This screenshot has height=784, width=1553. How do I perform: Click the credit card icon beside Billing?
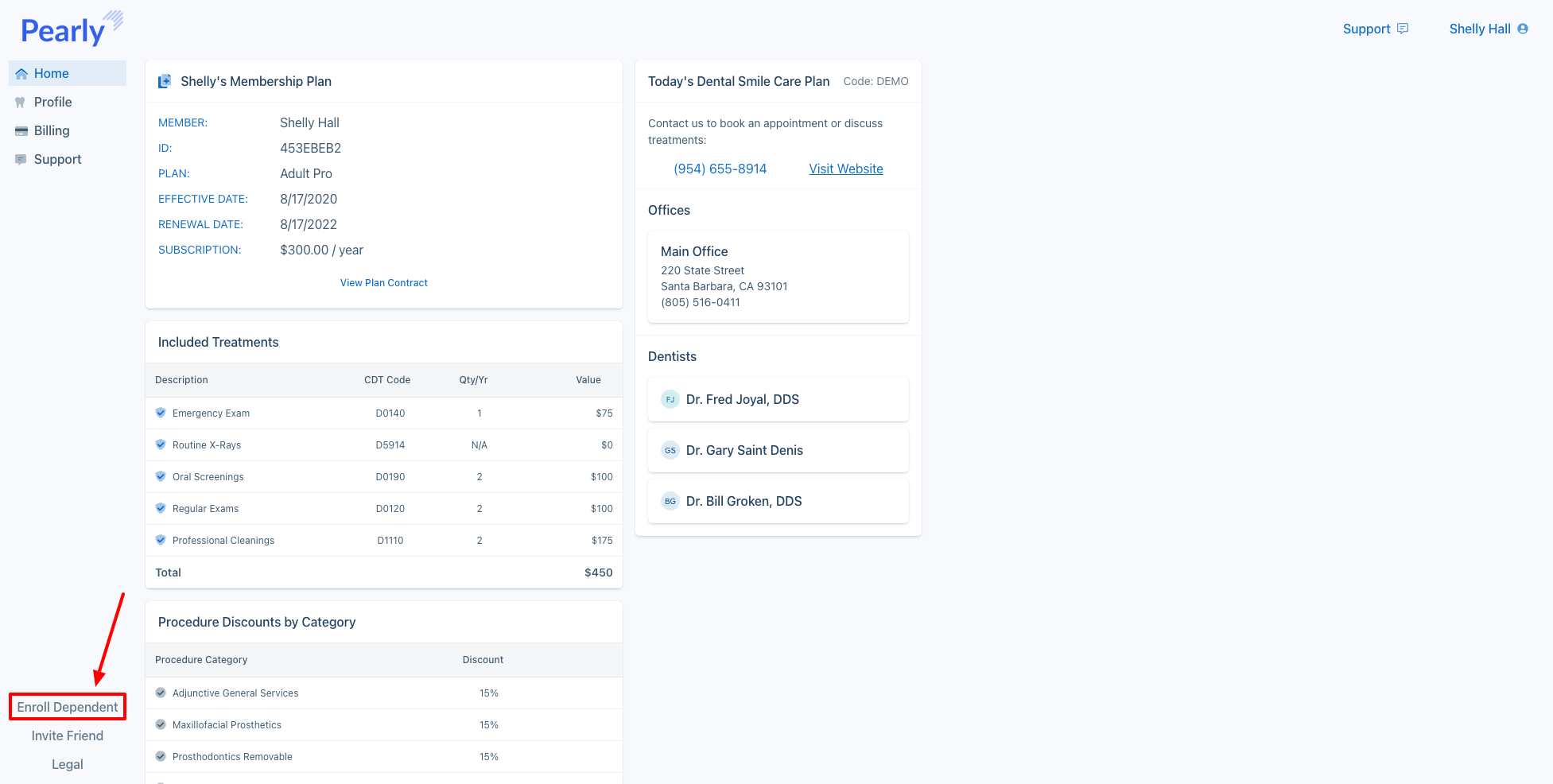click(x=21, y=131)
